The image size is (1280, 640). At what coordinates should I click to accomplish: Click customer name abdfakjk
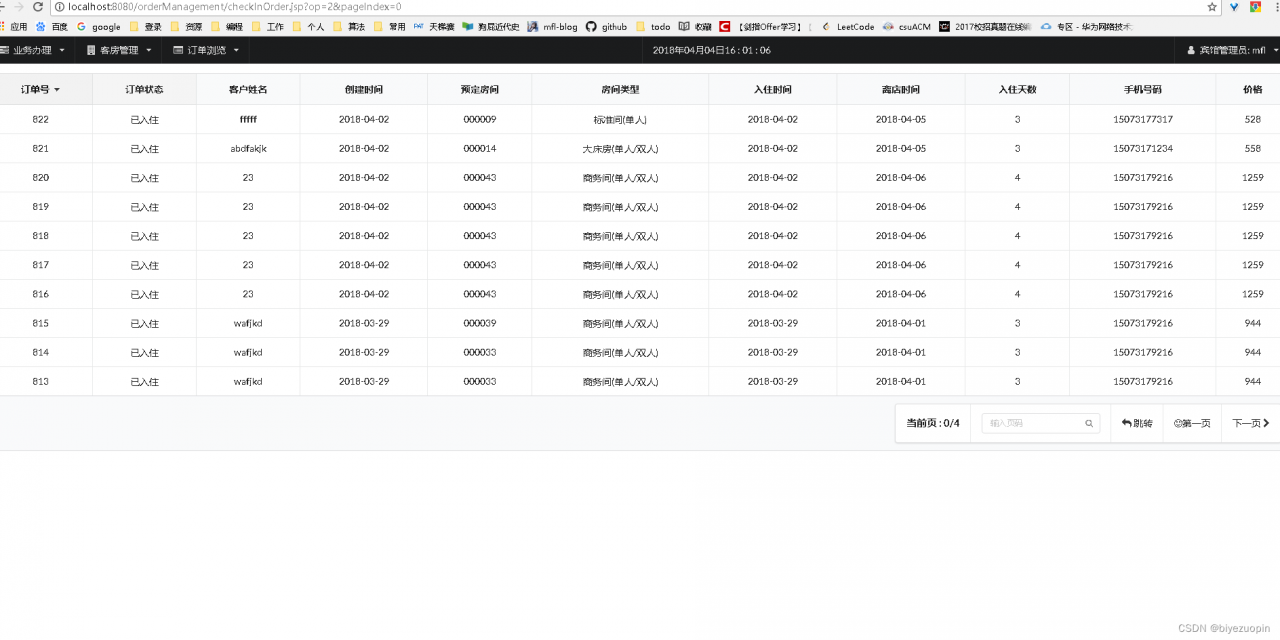[248, 148]
